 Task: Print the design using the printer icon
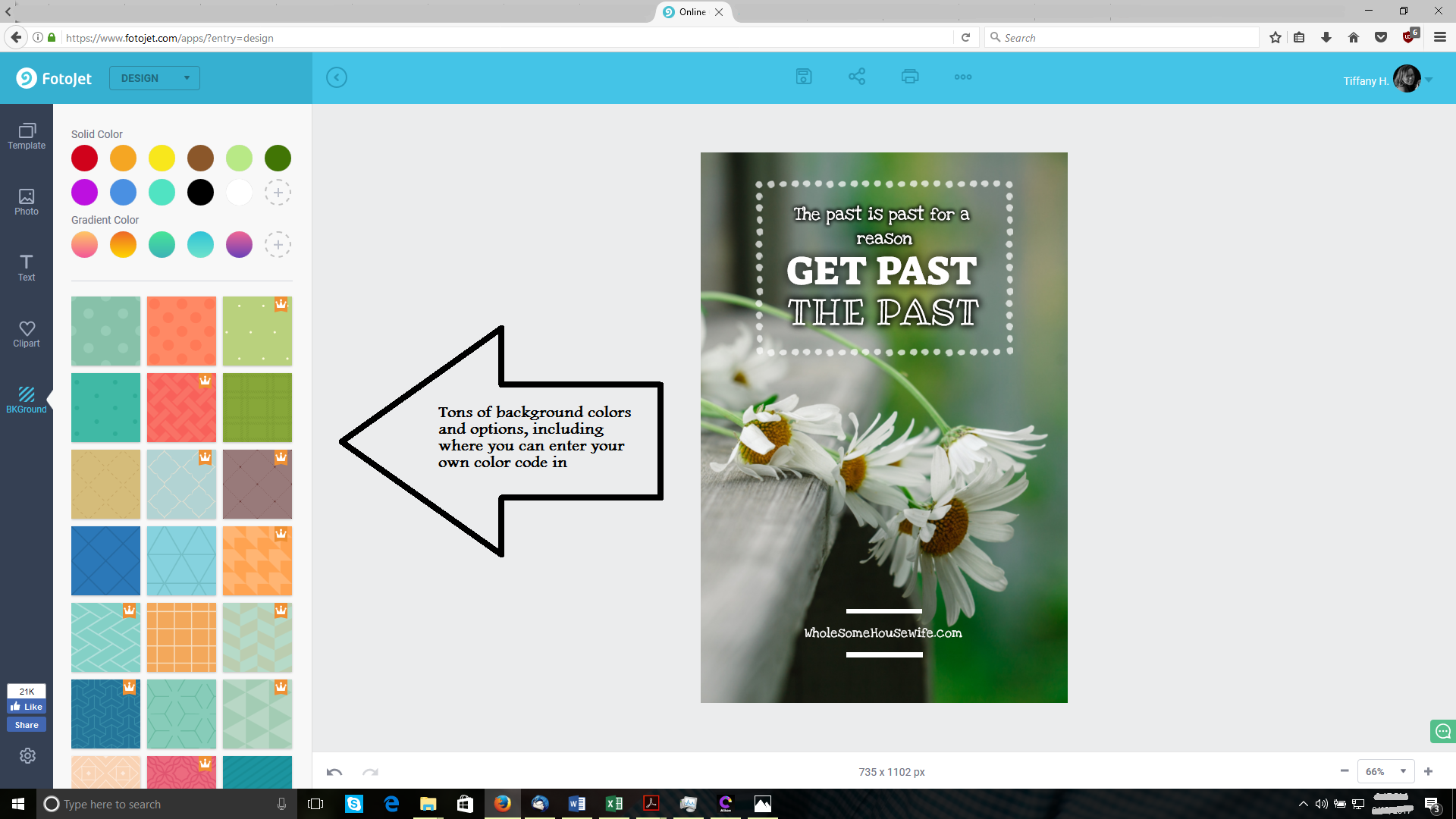(x=910, y=77)
